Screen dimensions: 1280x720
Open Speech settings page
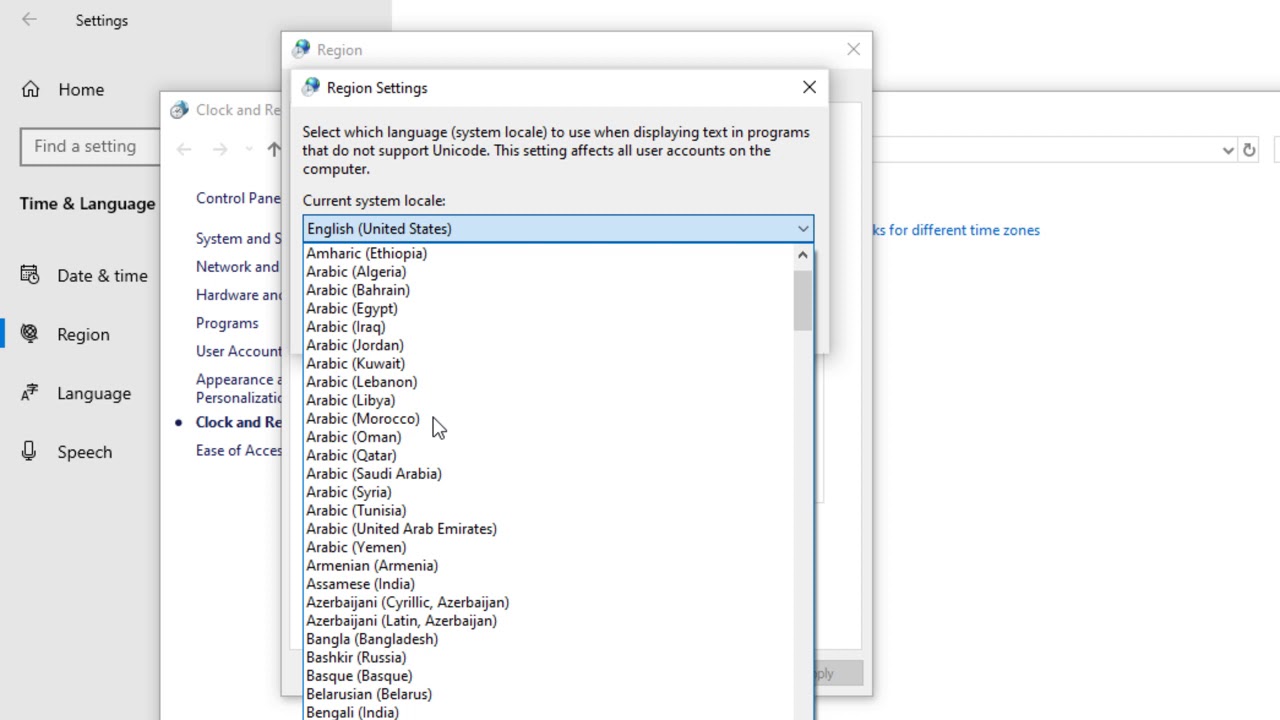[66, 452]
